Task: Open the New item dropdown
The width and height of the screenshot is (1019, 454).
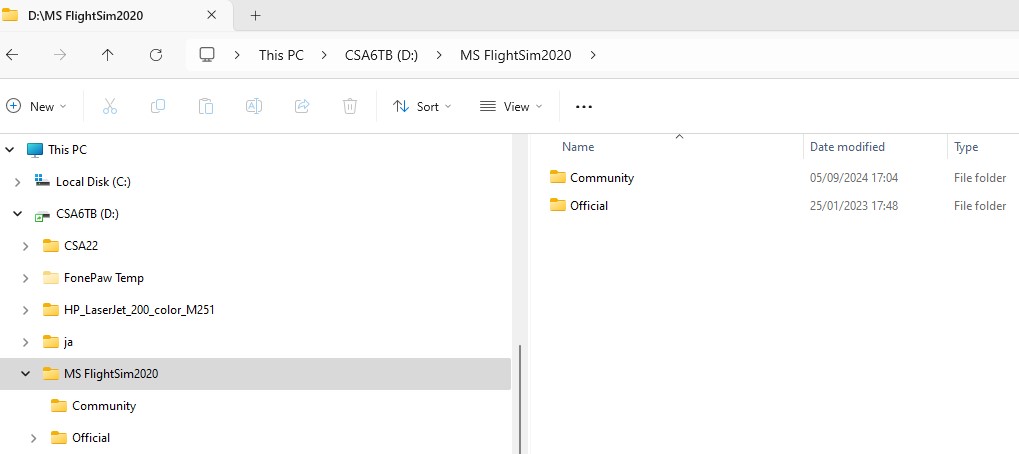Action: pyautogui.click(x=36, y=107)
